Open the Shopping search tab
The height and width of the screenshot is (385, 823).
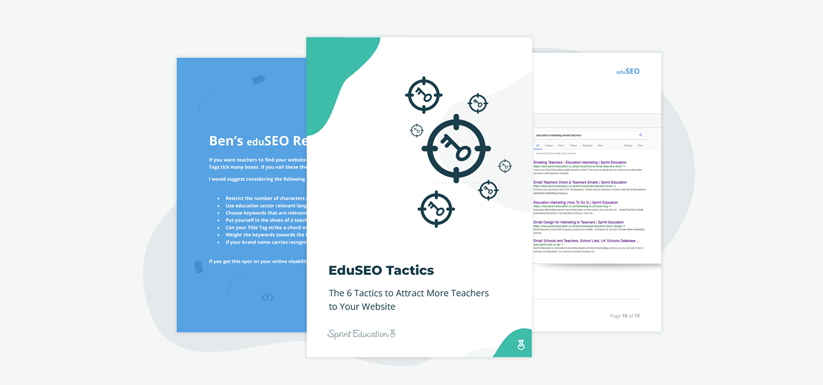(x=587, y=145)
